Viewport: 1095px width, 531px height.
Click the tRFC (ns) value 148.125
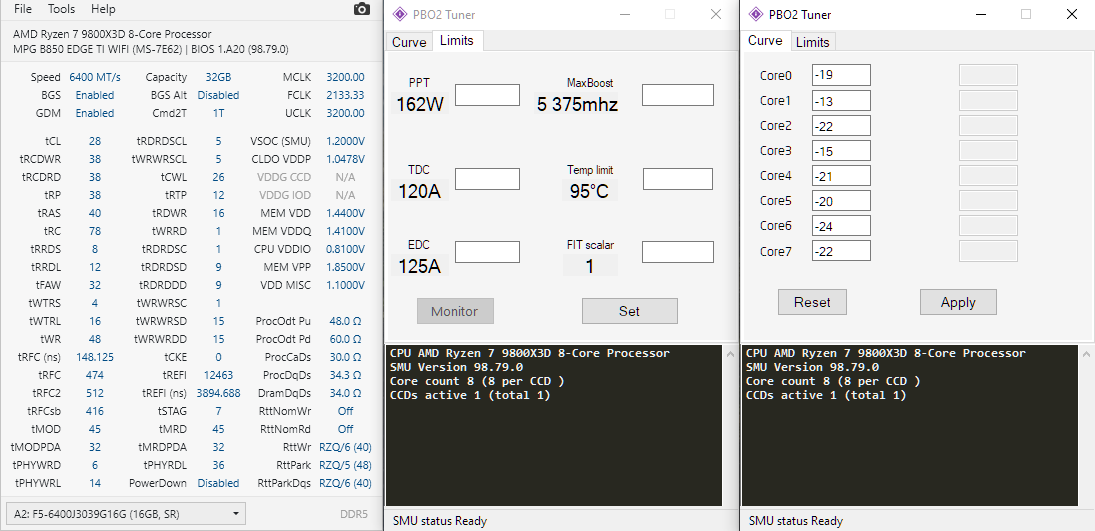(95, 357)
